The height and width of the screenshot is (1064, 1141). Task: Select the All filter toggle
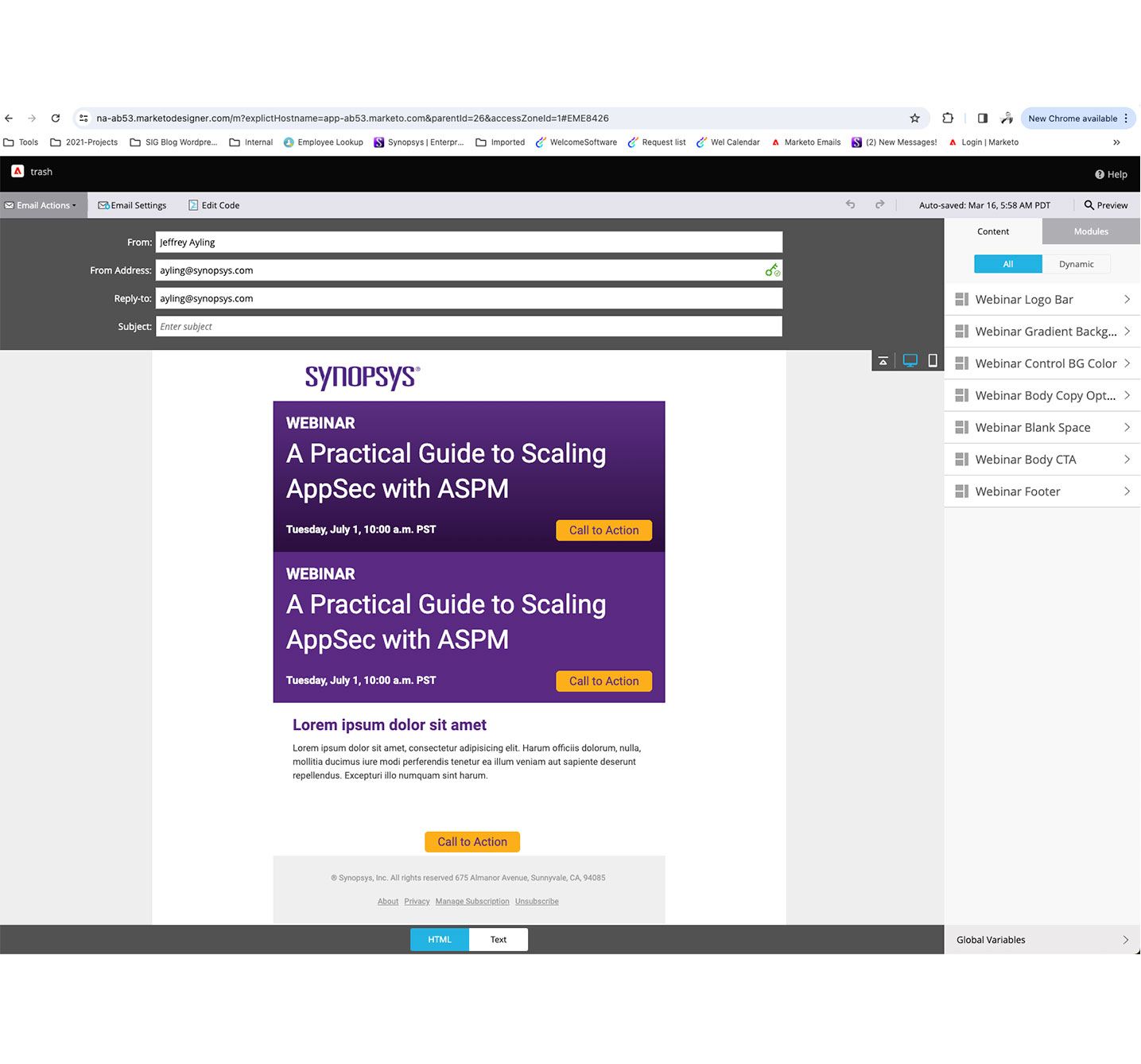pyautogui.click(x=1007, y=264)
